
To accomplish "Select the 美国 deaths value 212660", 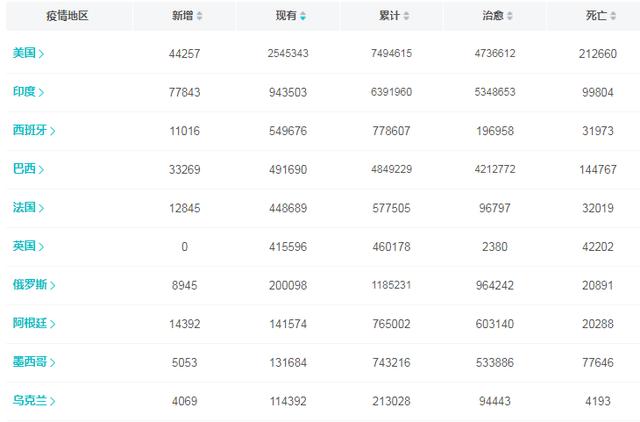I will (x=598, y=54).
